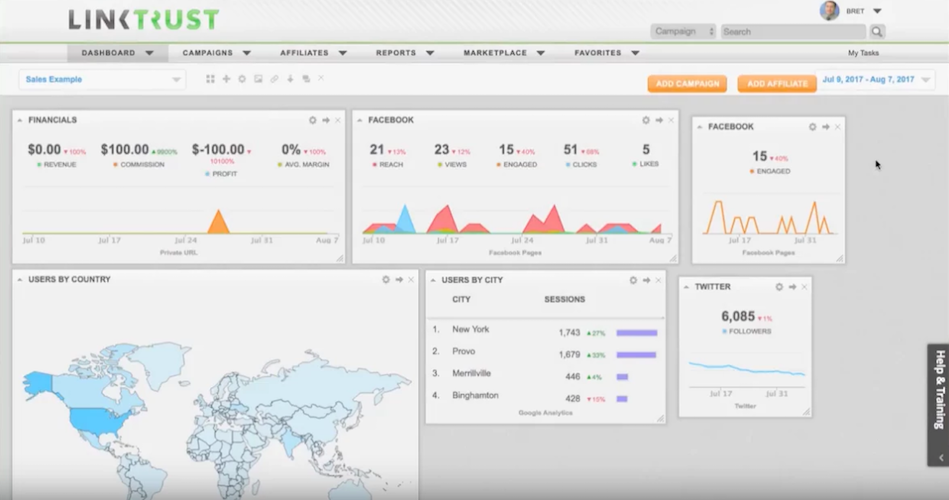Click the dashboard grid layout icon

tap(210, 79)
